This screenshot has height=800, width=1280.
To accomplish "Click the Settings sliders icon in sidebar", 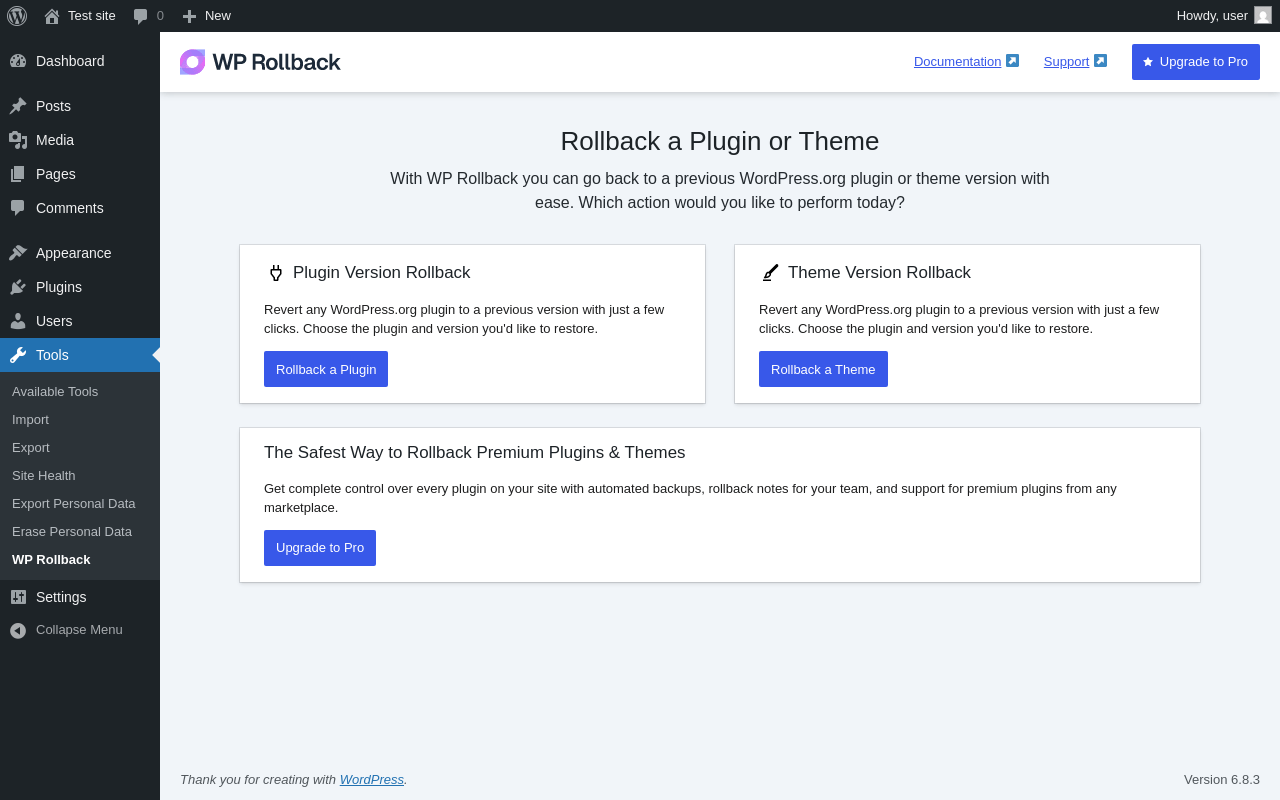I will coord(18,597).
